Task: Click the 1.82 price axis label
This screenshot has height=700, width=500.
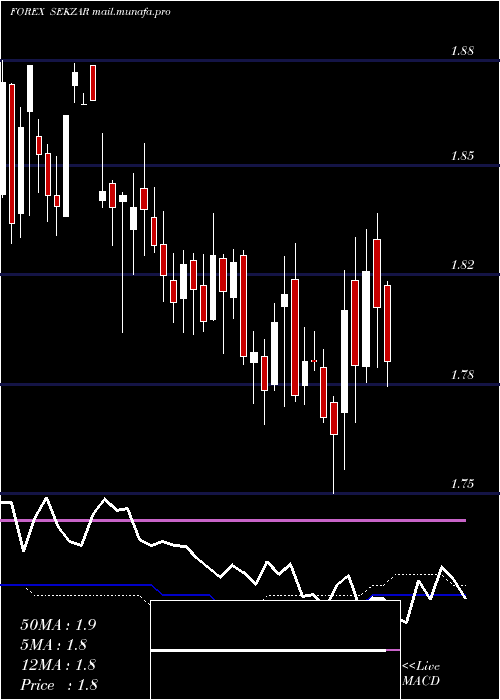Action: coord(462,265)
